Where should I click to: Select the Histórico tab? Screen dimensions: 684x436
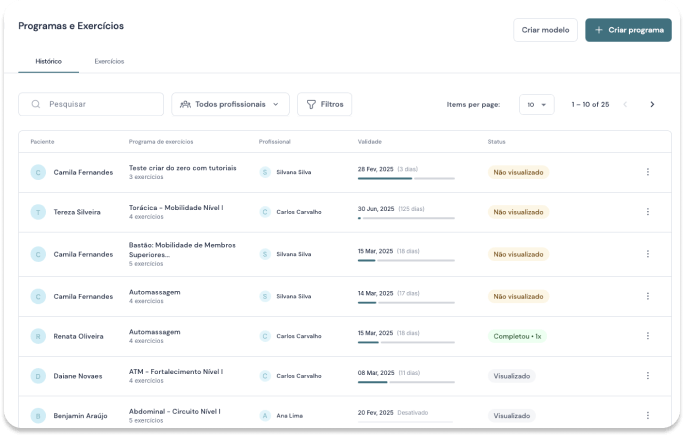(x=49, y=61)
